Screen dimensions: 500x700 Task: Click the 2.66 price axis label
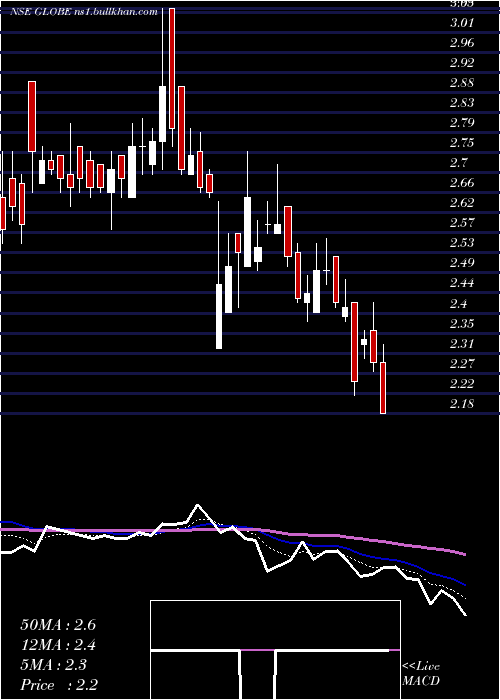pos(462,183)
